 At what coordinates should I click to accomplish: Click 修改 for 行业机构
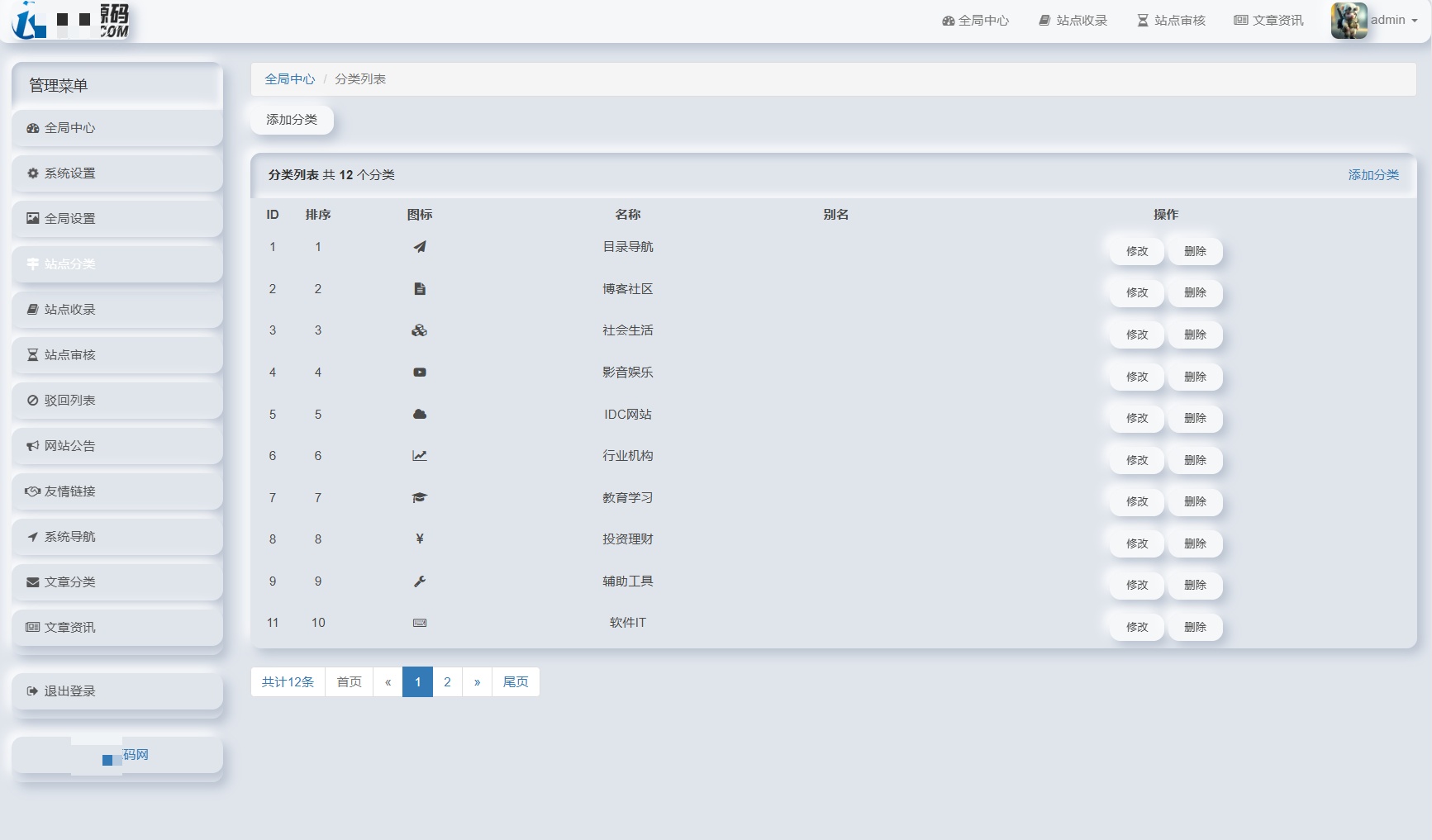(x=1137, y=460)
